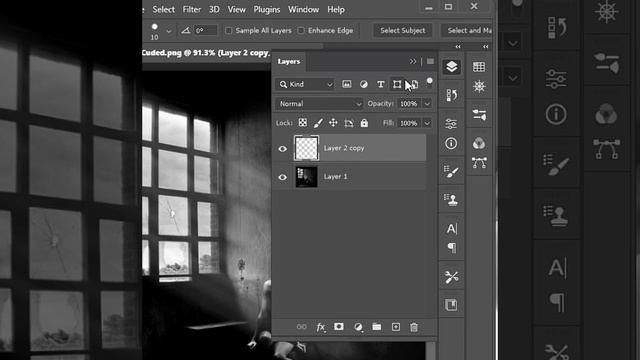Open the 3D menu
This screenshot has height=360, width=640.
(x=214, y=9)
